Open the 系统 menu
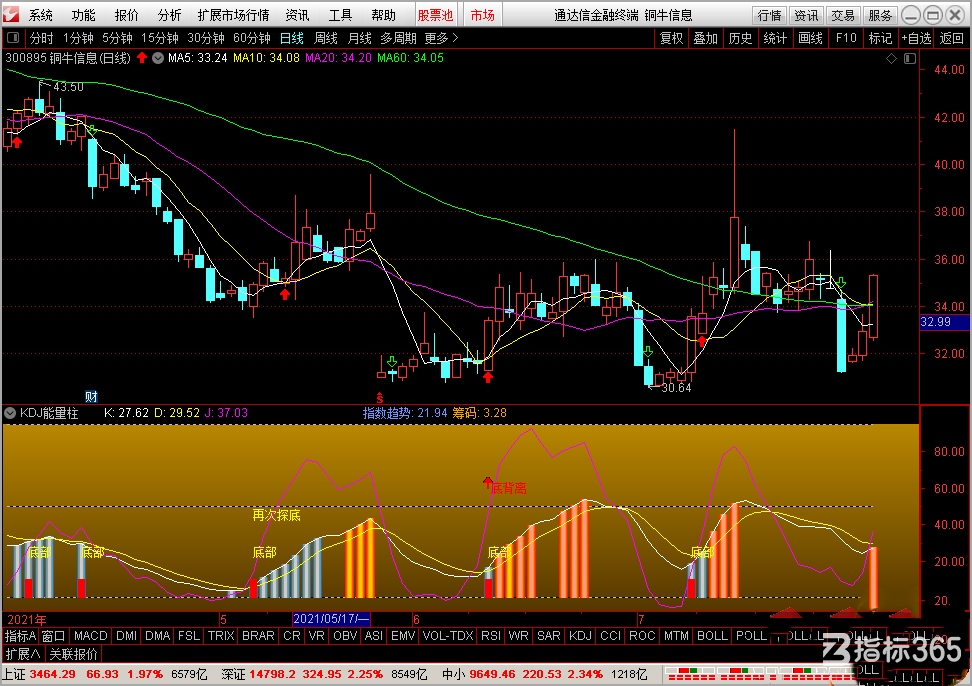 [41, 15]
